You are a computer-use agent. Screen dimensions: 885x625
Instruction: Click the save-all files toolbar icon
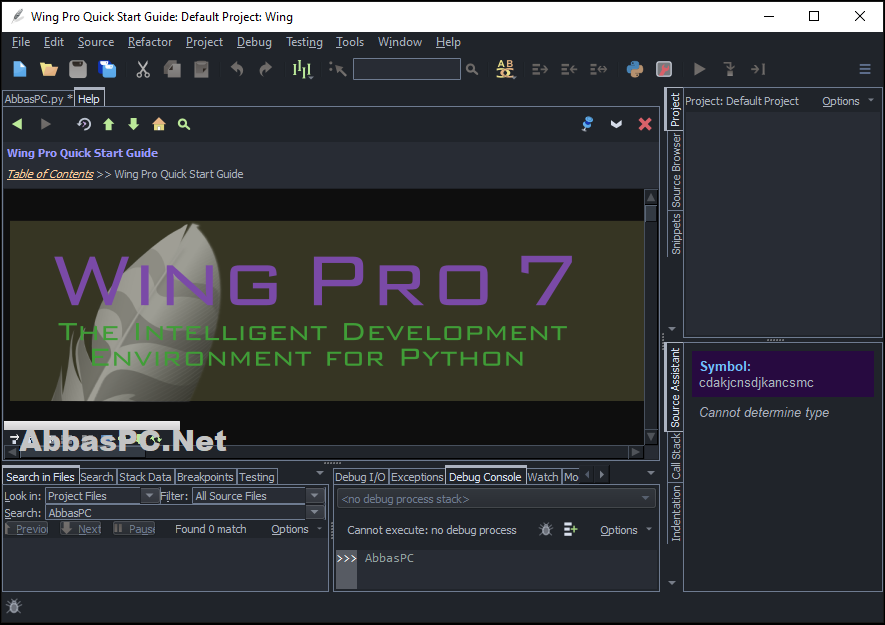tap(107, 69)
